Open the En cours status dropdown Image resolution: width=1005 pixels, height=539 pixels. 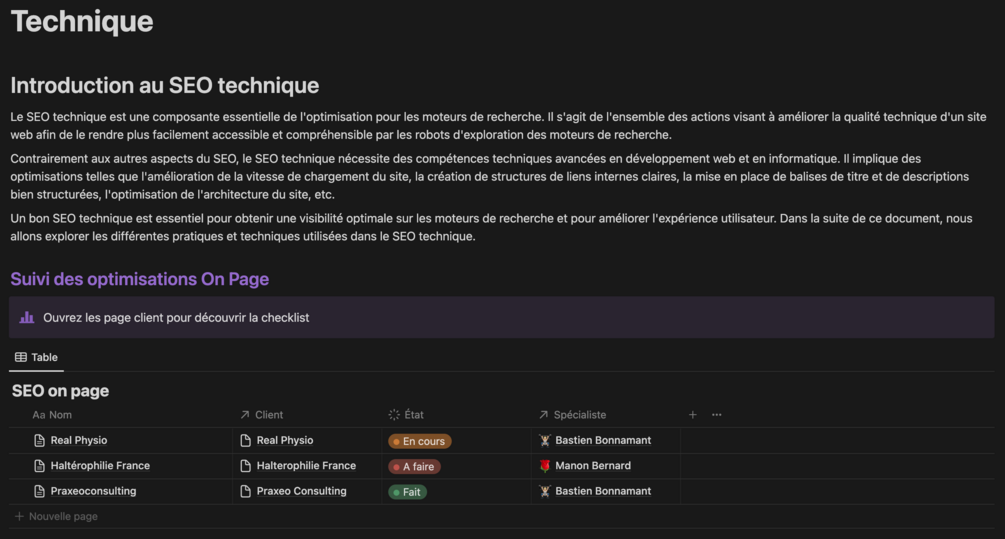pos(420,441)
